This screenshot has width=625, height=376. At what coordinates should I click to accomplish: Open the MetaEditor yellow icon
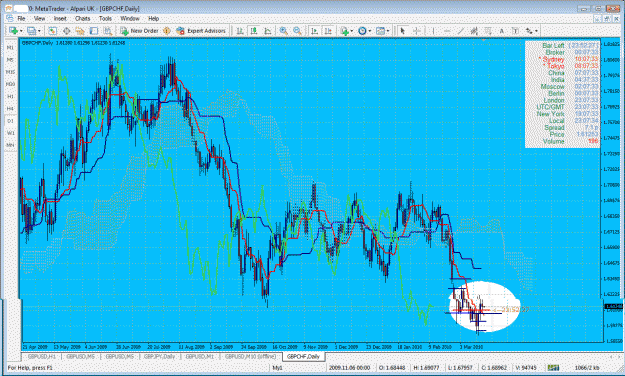(167, 31)
